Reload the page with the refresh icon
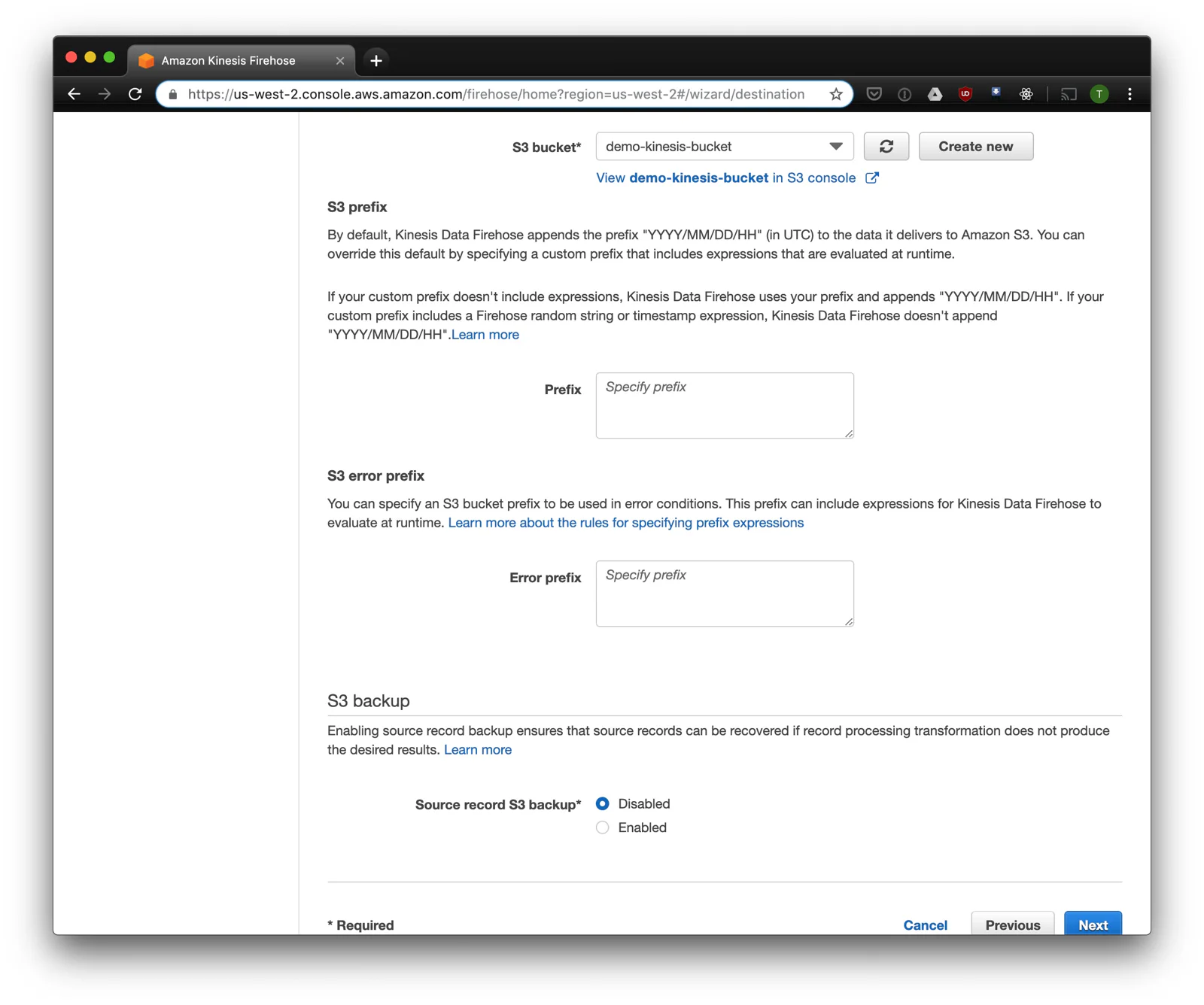1204x1005 pixels. (135, 94)
